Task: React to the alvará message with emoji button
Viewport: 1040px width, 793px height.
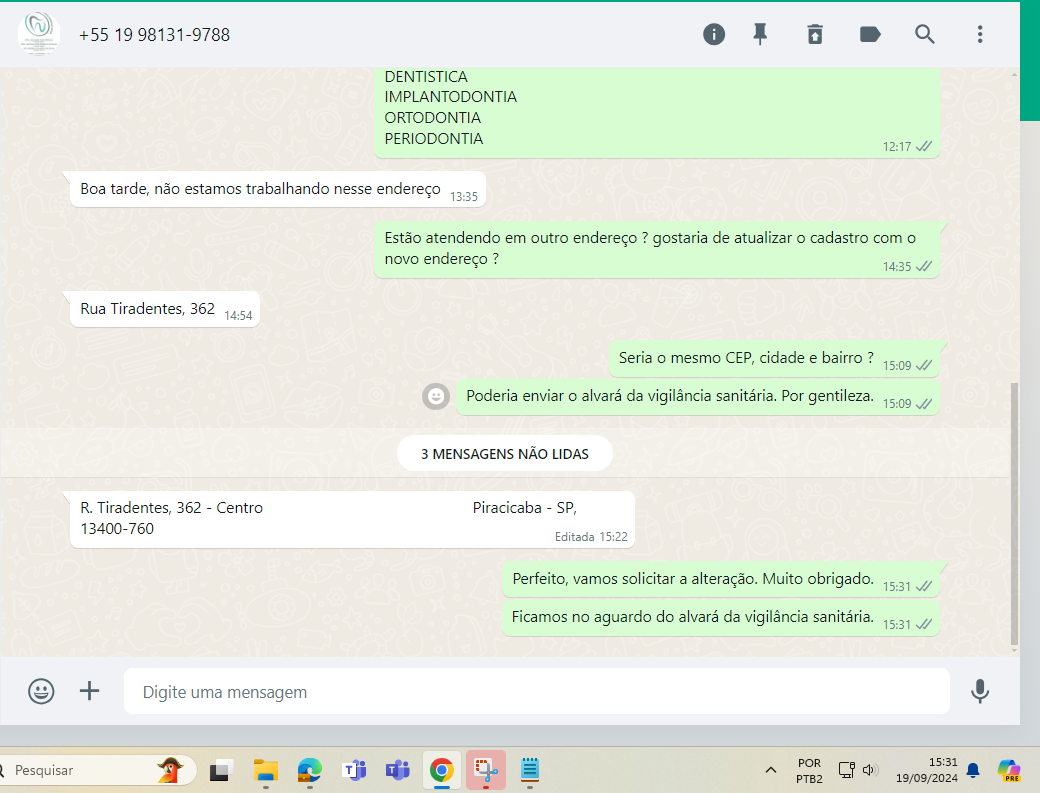Action: coord(436,397)
